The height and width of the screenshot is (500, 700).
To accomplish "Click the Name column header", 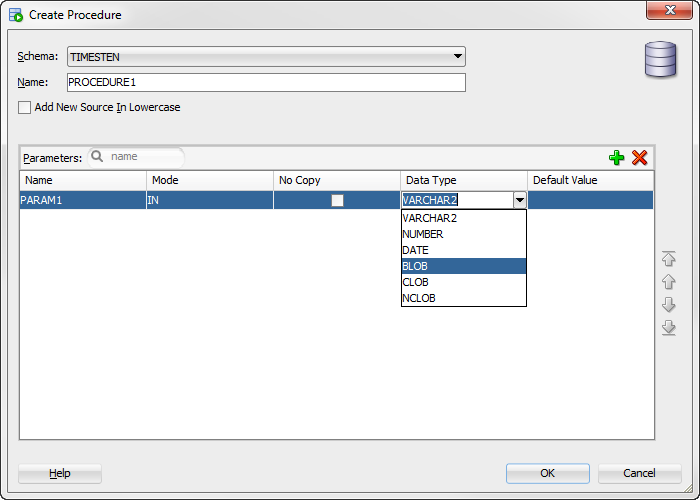I will (x=83, y=180).
